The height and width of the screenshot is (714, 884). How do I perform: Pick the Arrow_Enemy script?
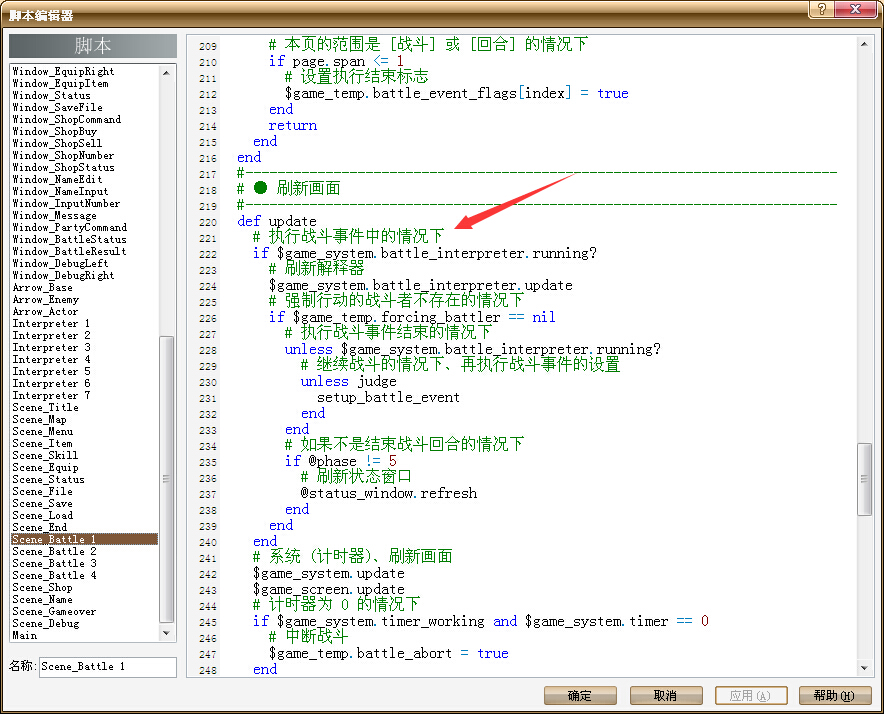[x=46, y=299]
